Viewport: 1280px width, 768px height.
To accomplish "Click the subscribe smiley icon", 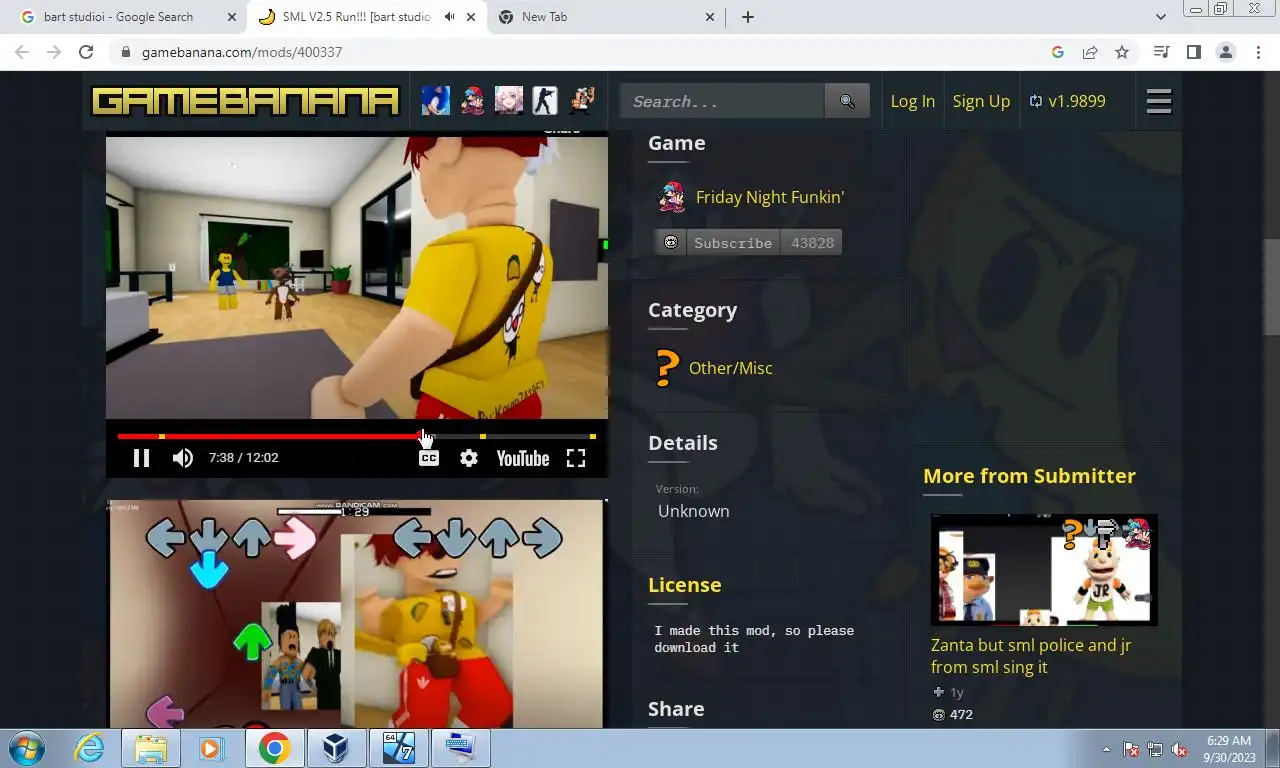I will 671,243.
